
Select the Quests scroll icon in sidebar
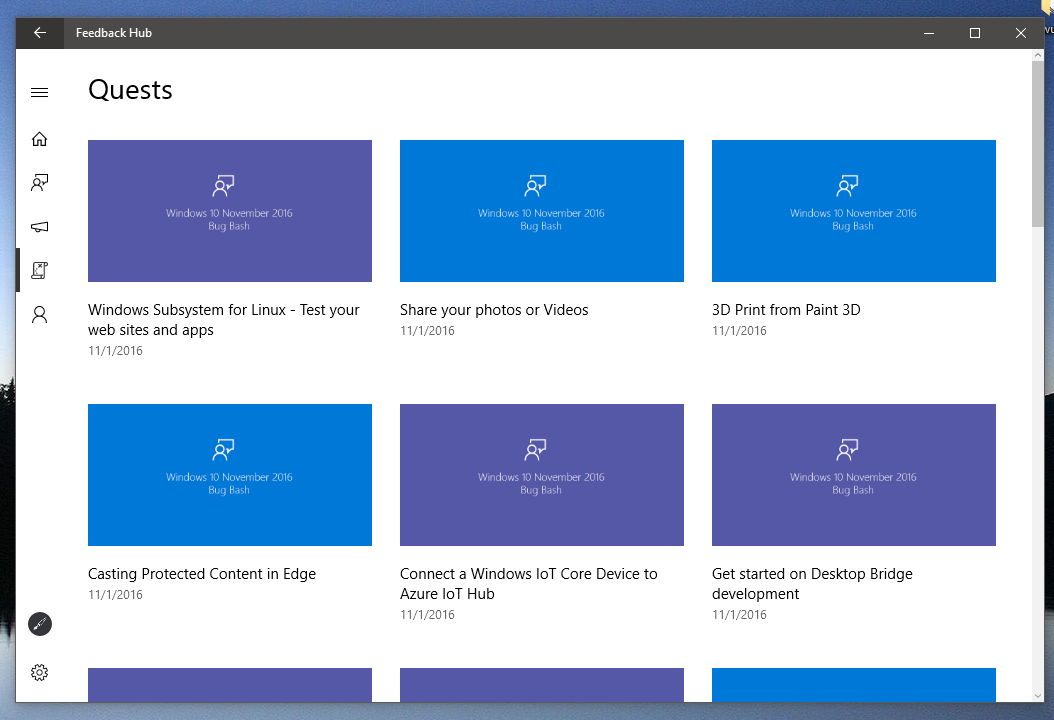point(40,270)
